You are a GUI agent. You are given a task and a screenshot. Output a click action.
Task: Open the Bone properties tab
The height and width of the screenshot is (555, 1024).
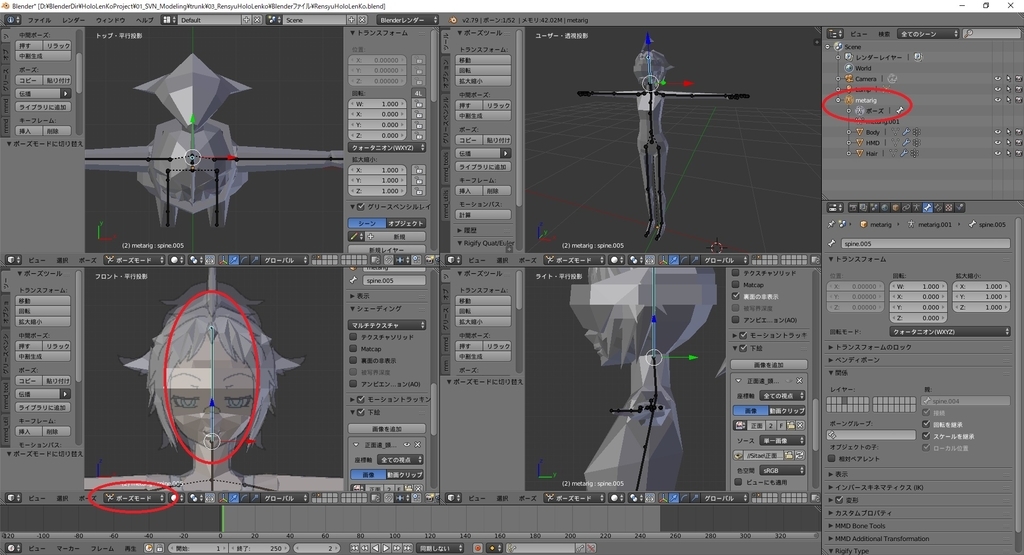pos(927,208)
